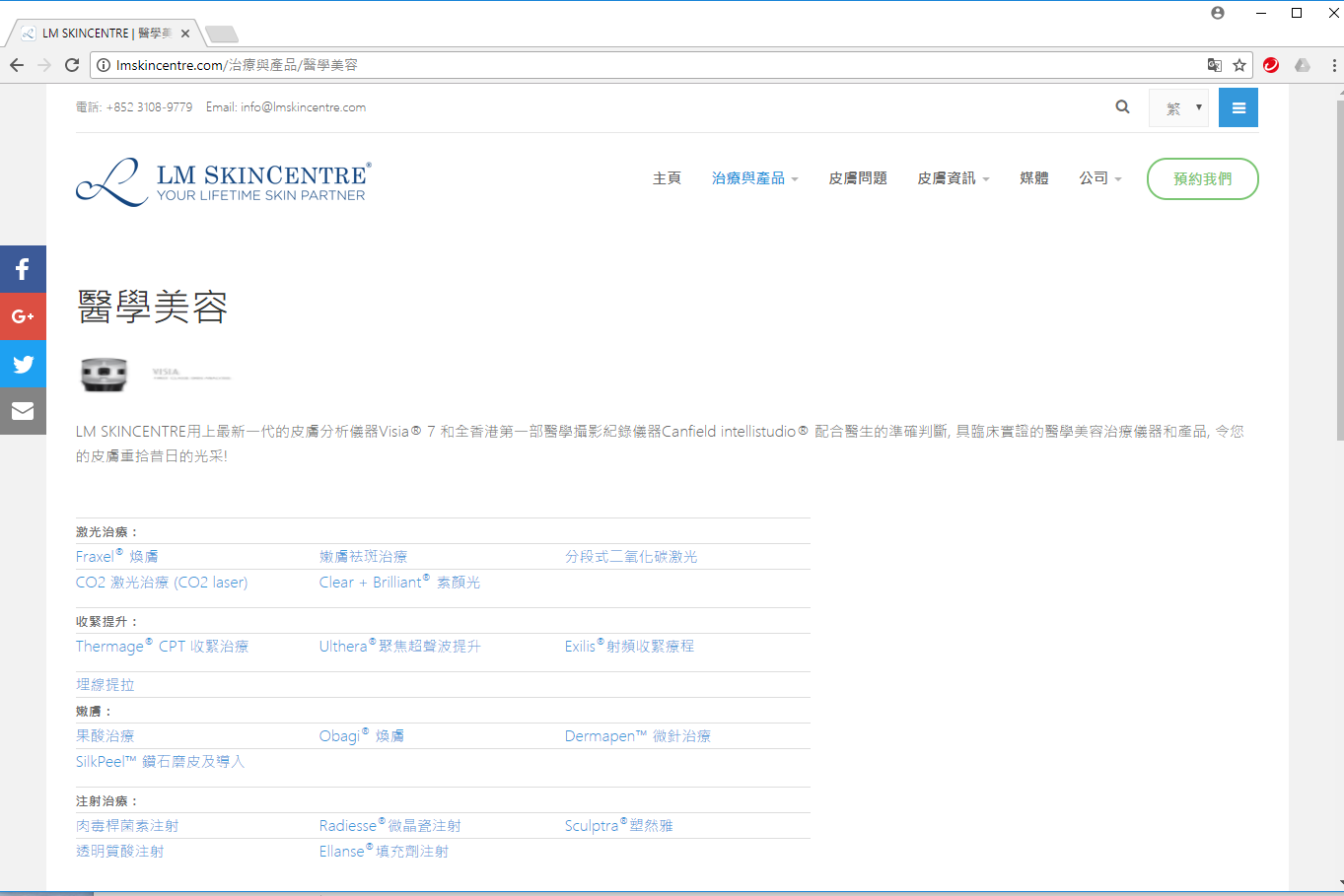Share page via Twitter sidebar icon

point(23,364)
